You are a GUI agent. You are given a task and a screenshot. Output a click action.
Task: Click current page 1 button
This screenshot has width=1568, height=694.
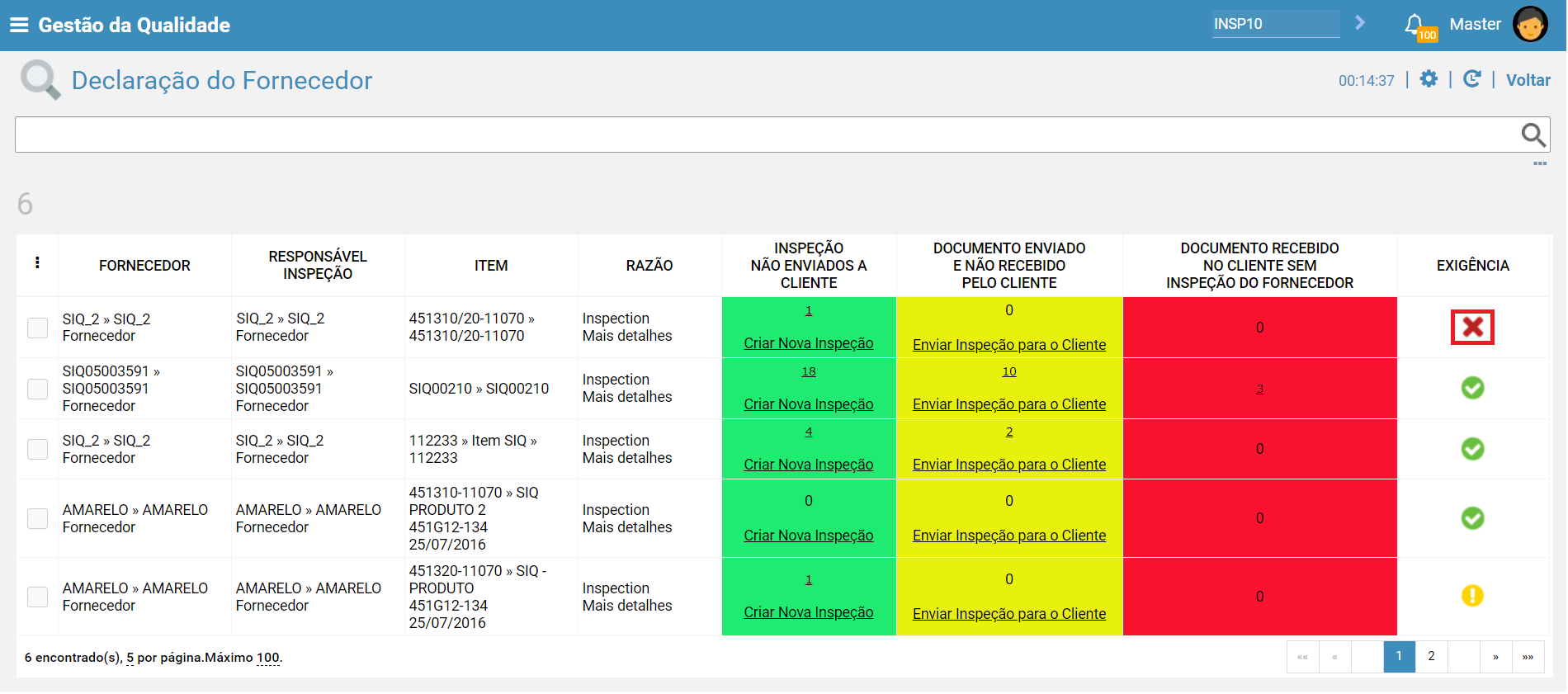click(x=1399, y=657)
